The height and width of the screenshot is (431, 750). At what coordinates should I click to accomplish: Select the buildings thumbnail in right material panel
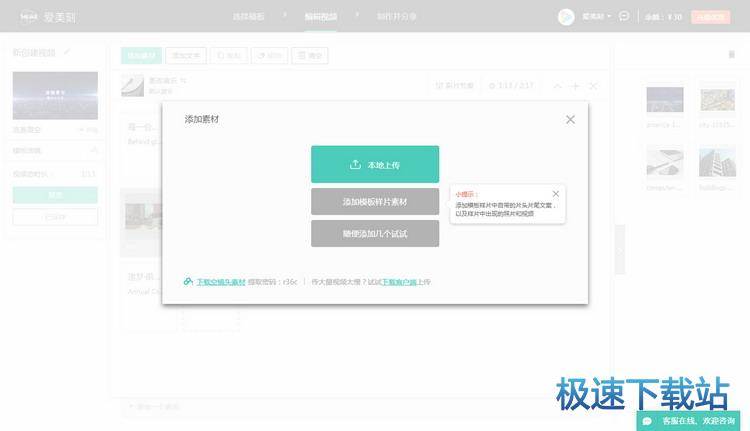click(x=717, y=162)
